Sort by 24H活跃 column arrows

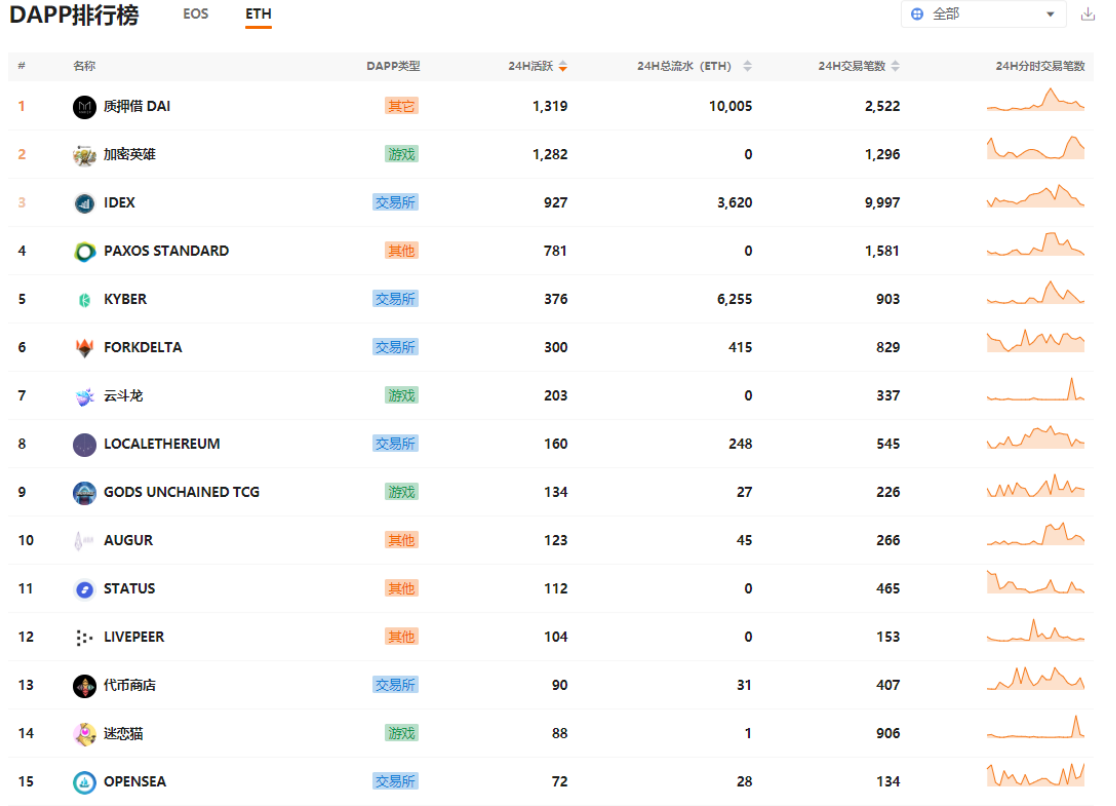(x=563, y=66)
